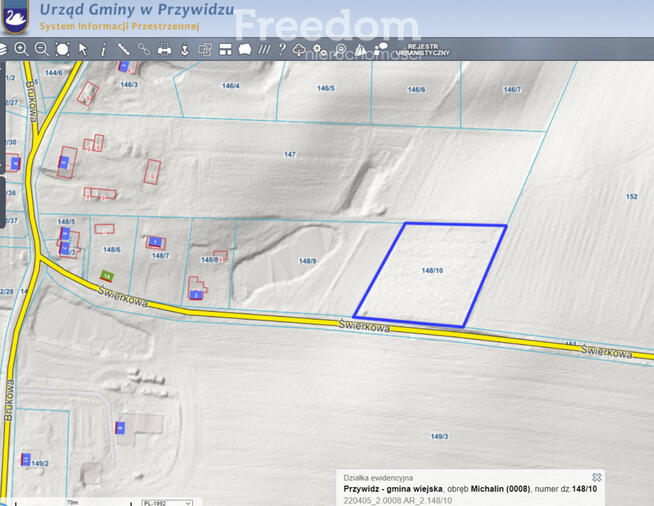The image size is (654, 506).
Task: Click the cloud download icon
Action: click(x=299, y=48)
